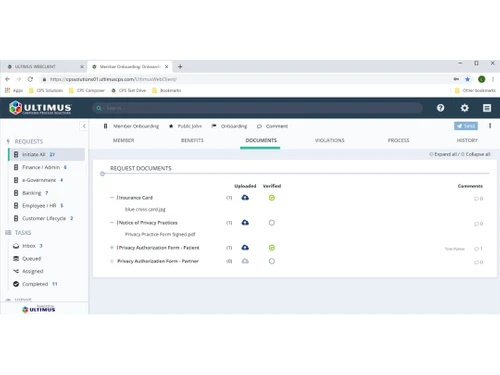Click browser bookmark star icon

pos(467,79)
